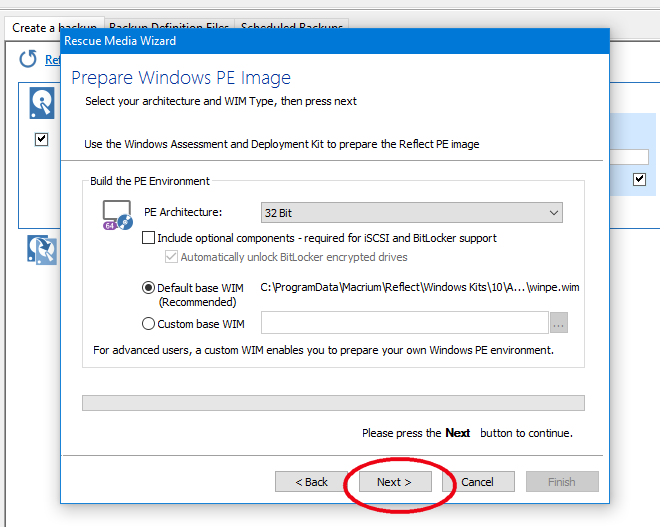Click the image restore icon on left

coord(41,250)
